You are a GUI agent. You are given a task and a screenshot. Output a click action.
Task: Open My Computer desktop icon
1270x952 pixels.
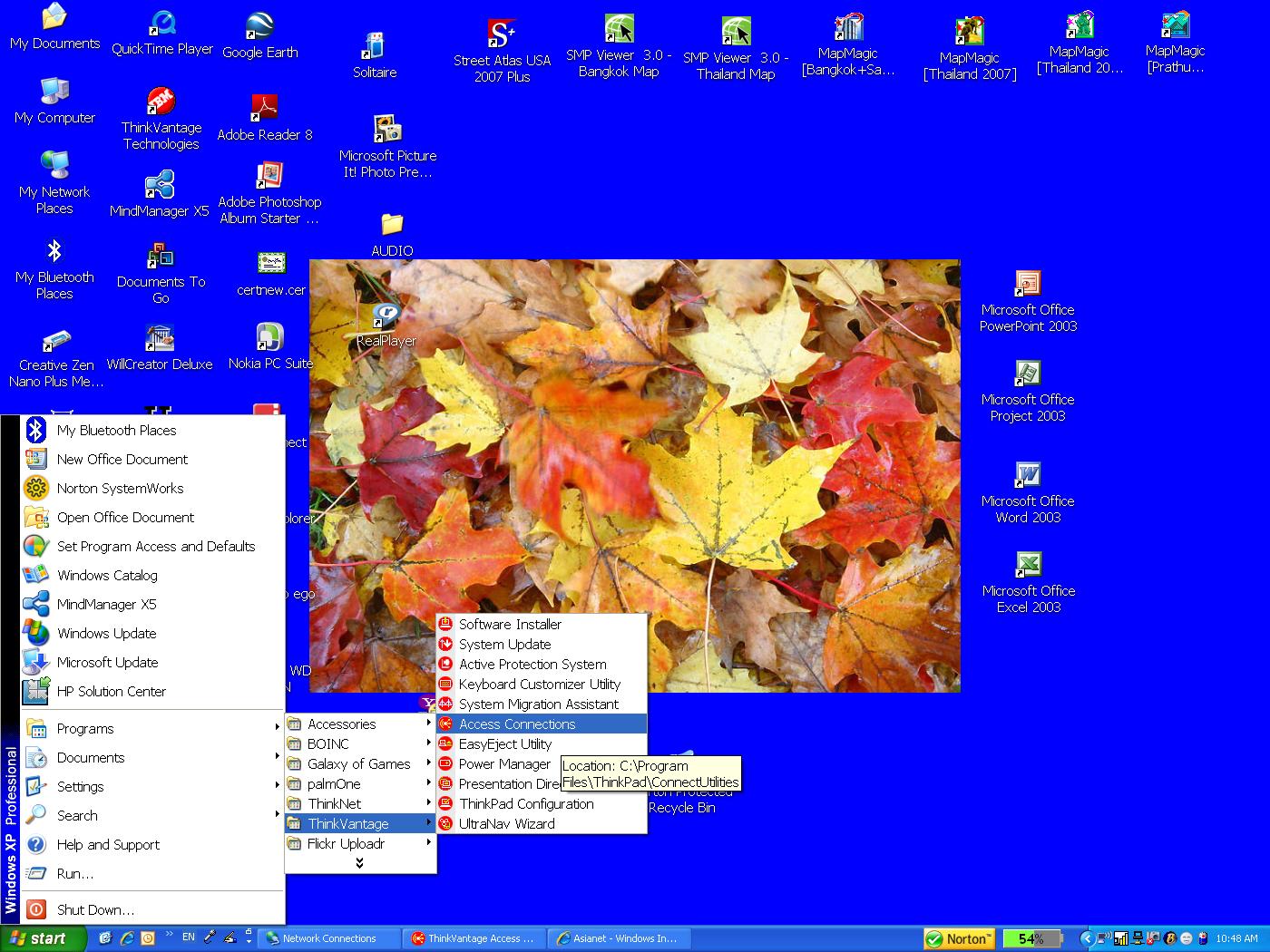[x=54, y=101]
